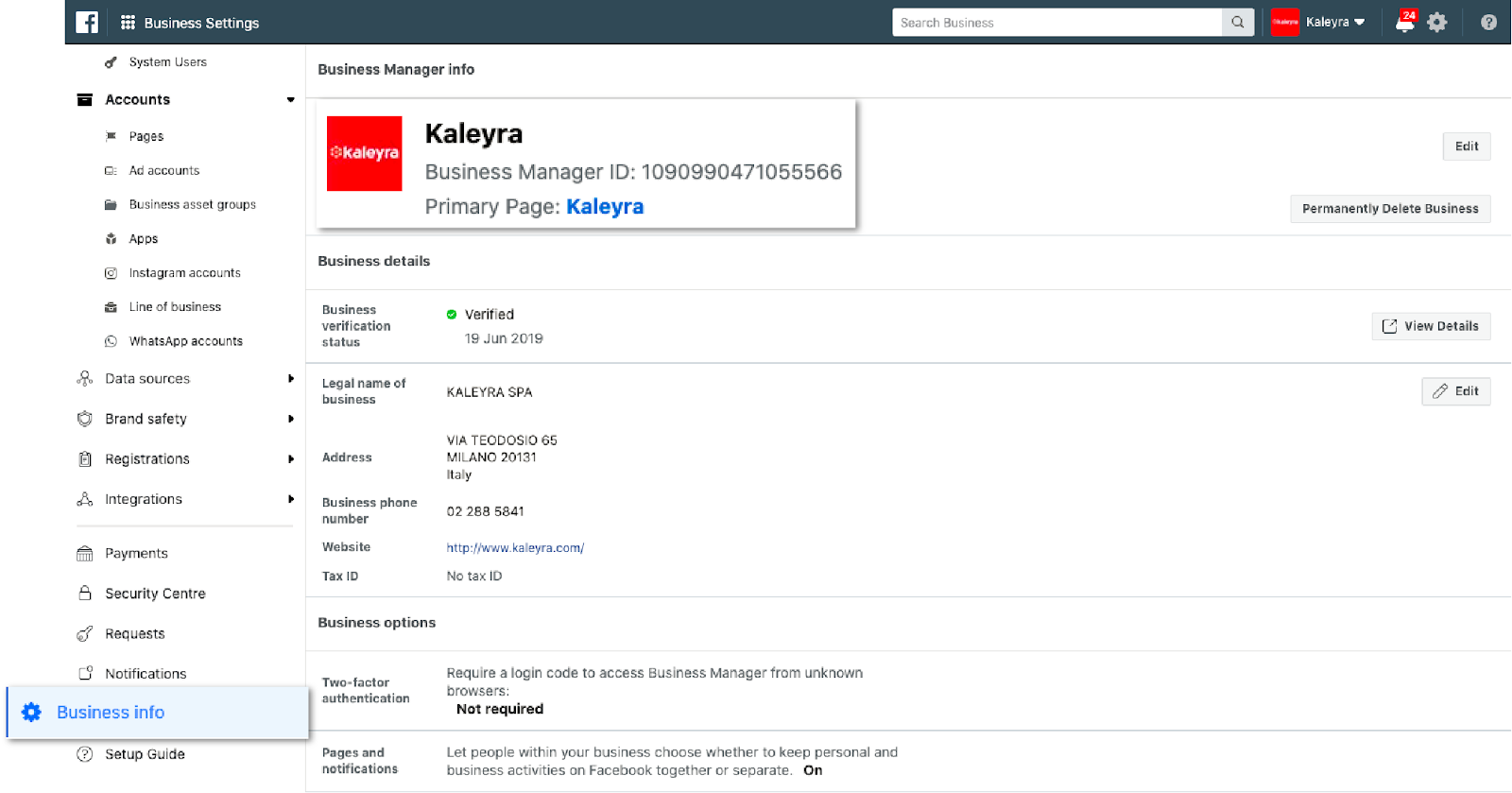Open the Kaleyra account dropdown

(1335, 22)
